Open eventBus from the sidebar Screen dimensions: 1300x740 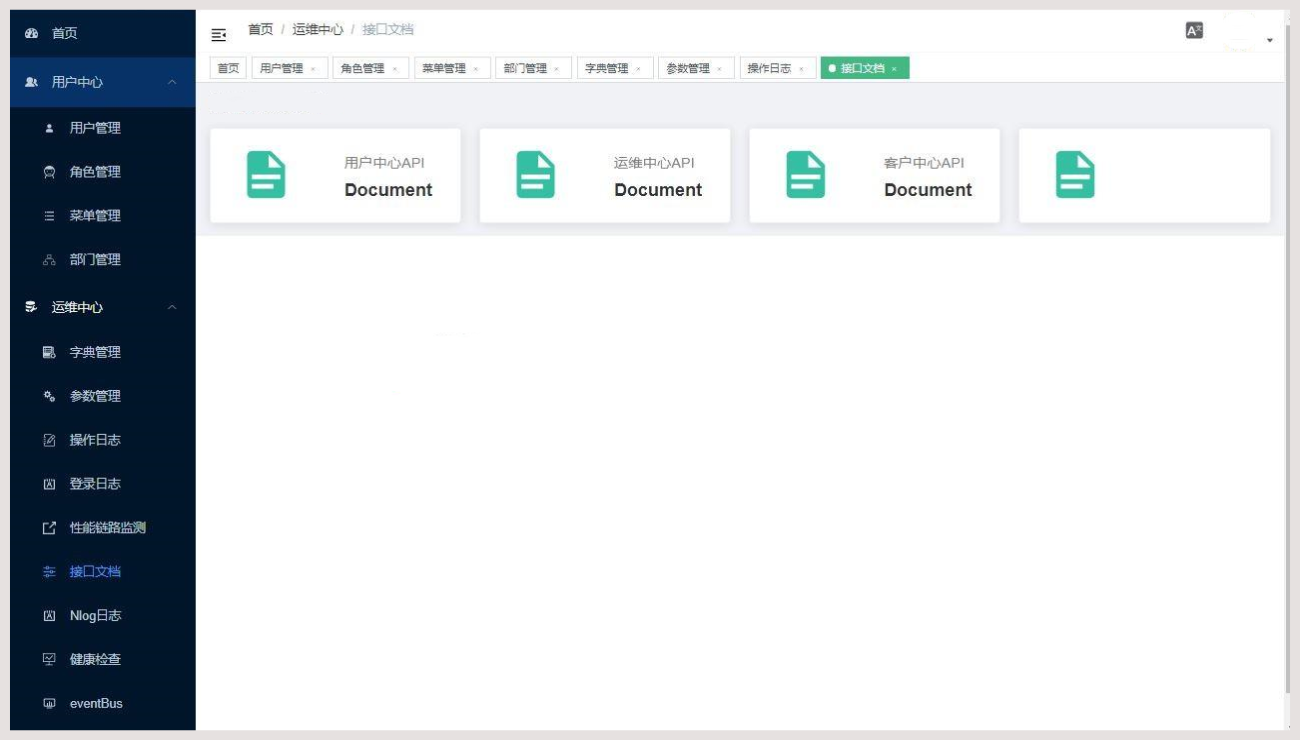[103, 703]
